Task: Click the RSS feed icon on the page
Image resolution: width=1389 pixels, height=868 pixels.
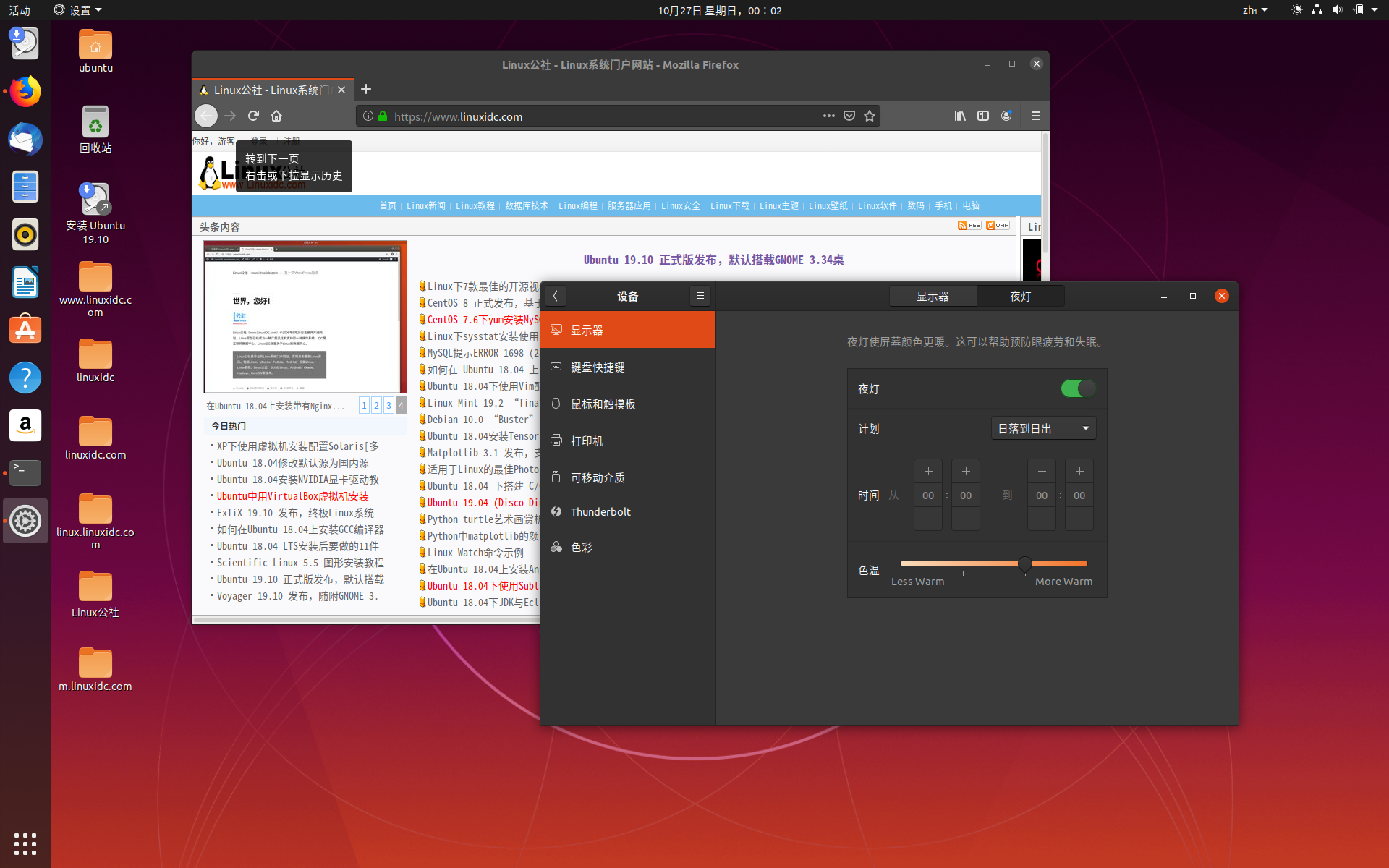Action: (x=969, y=225)
